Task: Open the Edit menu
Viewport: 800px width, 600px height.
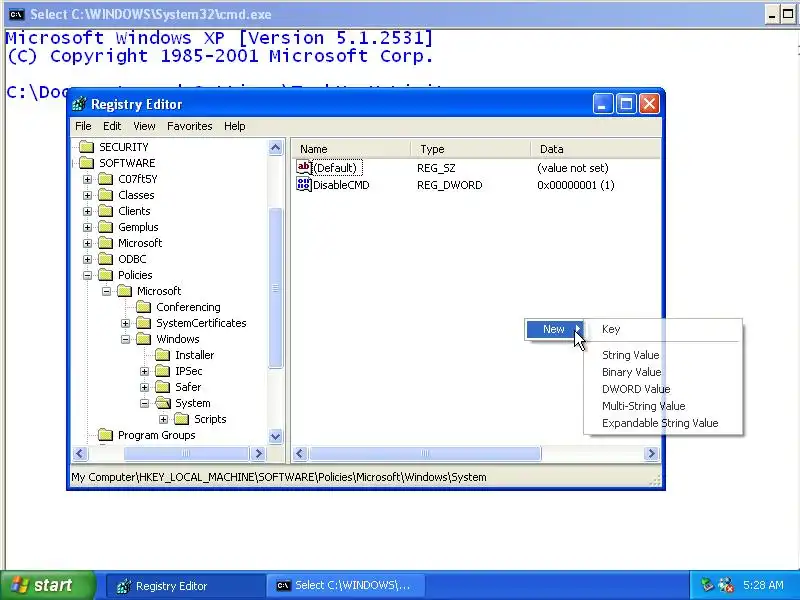Action: (112, 126)
